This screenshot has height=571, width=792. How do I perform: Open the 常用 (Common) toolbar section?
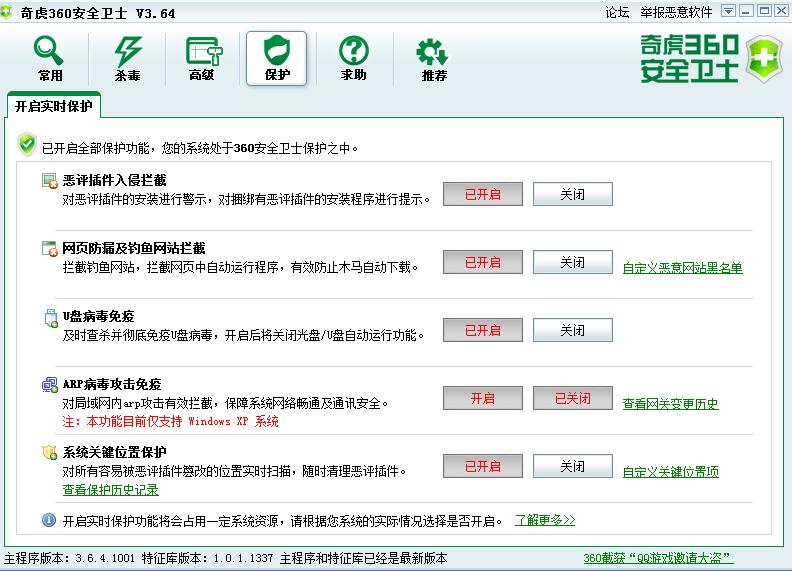click(50, 59)
